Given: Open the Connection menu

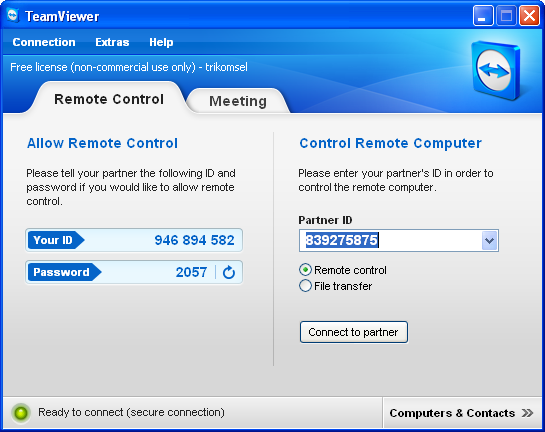Looking at the screenshot, I should coord(44,42).
